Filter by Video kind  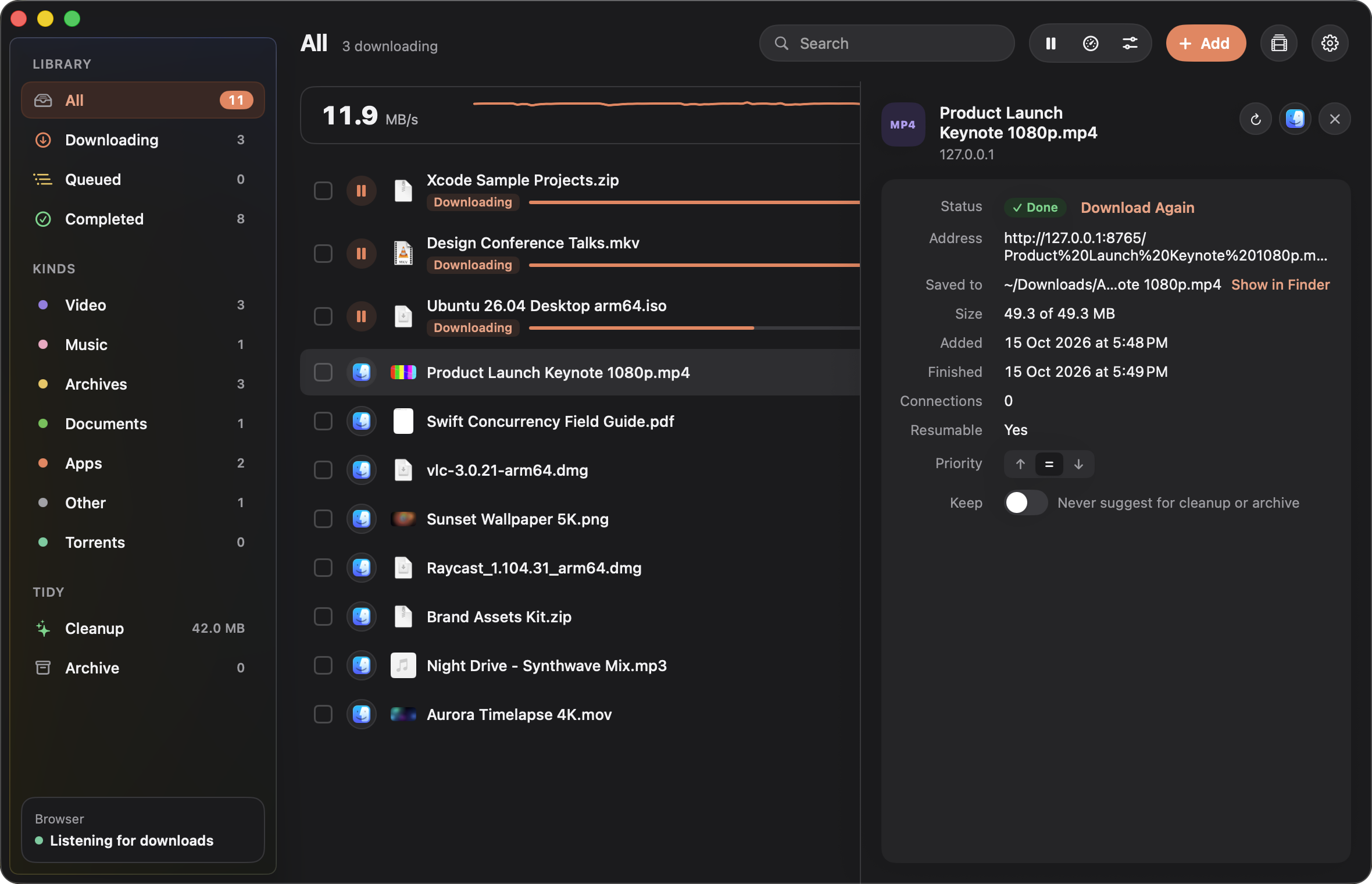(x=143, y=305)
